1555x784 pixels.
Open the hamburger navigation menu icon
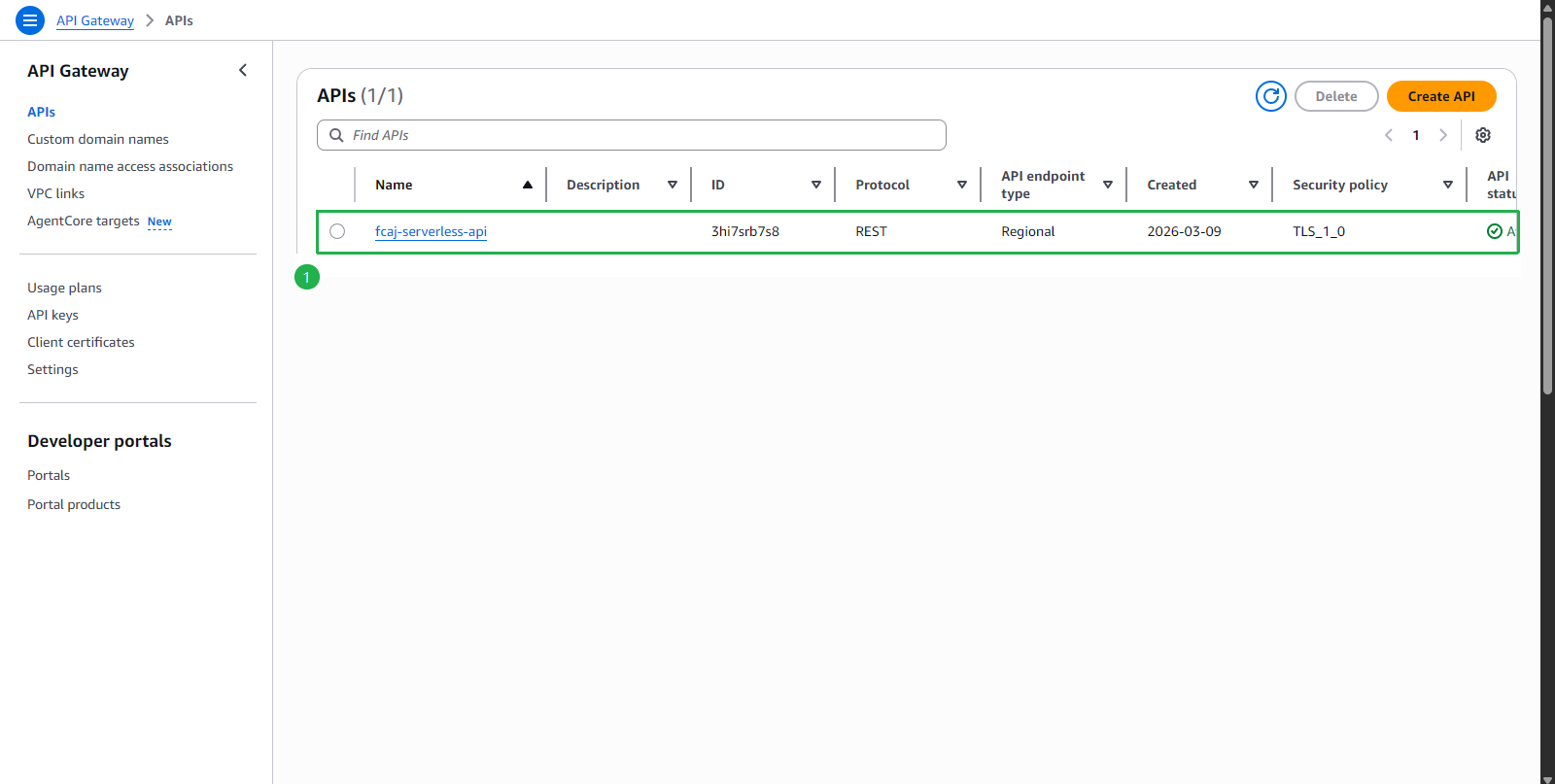(30, 19)
